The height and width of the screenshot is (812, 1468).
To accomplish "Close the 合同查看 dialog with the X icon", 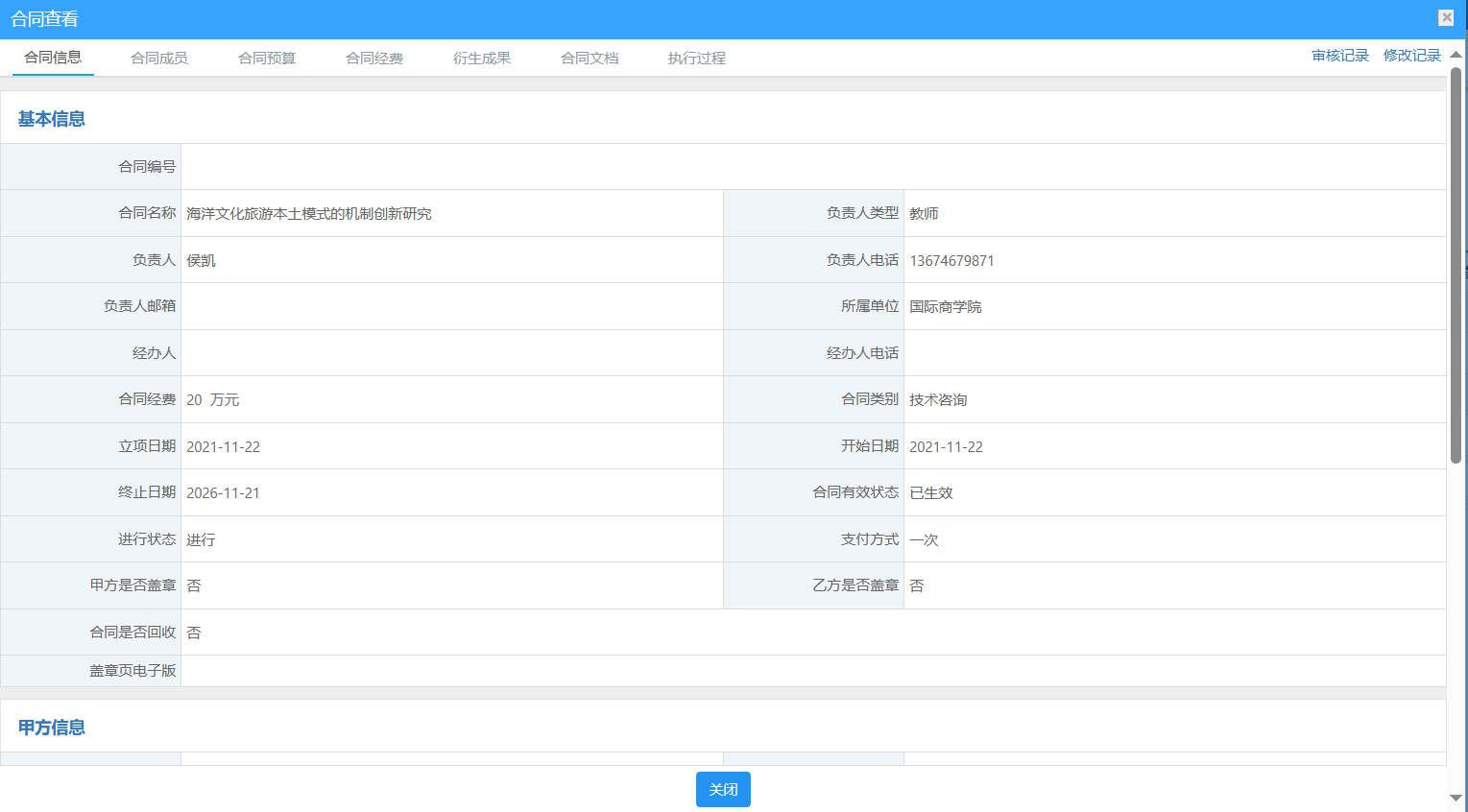I will (1446, 17).
